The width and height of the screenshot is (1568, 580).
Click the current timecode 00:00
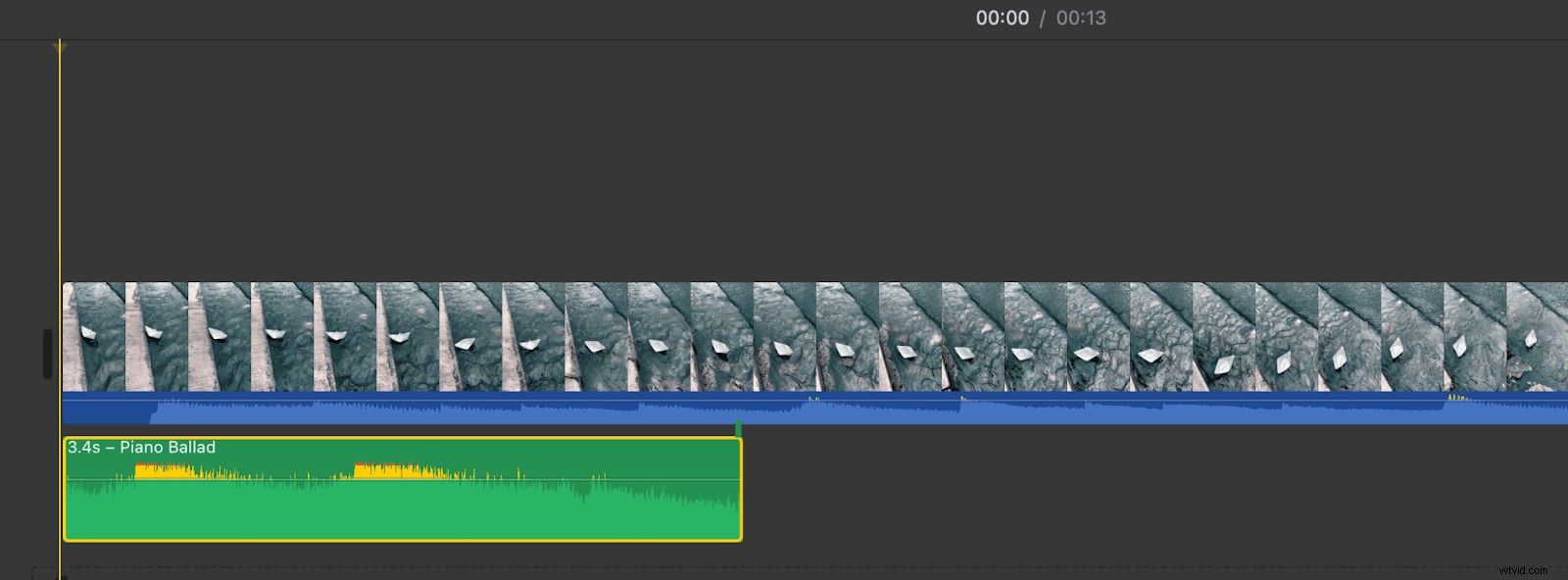click(x=1002, y=18)
